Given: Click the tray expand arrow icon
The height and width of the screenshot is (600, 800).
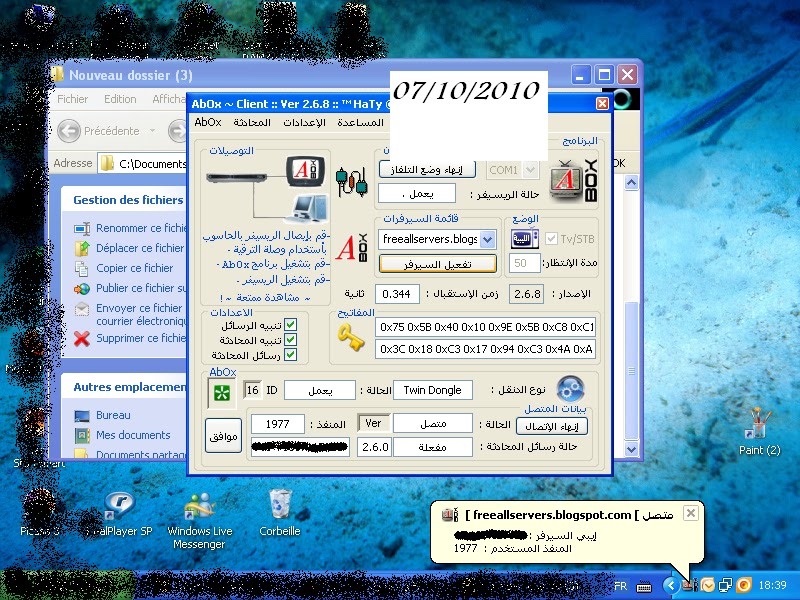Looking at the screenshot, I should point(671,585).
